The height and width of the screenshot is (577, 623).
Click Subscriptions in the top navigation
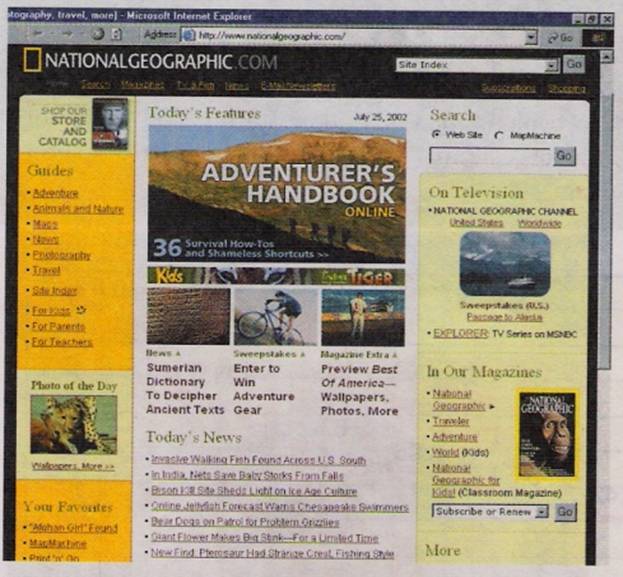(x=509, y=88)
